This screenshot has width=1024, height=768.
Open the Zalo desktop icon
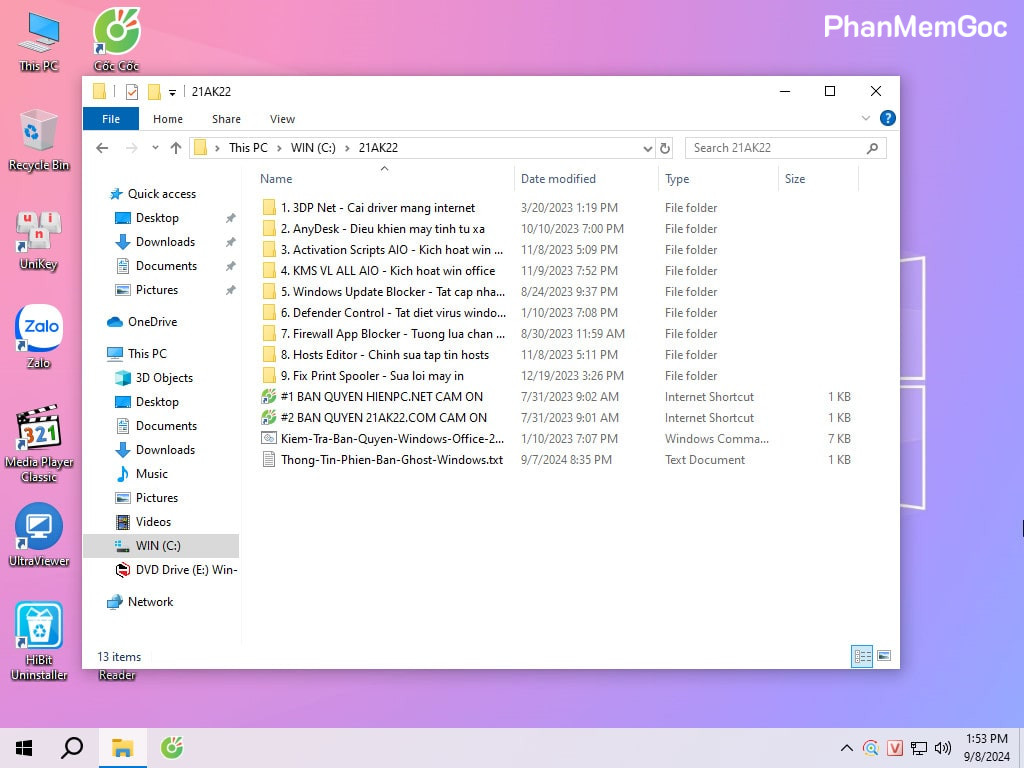point(39,330)
